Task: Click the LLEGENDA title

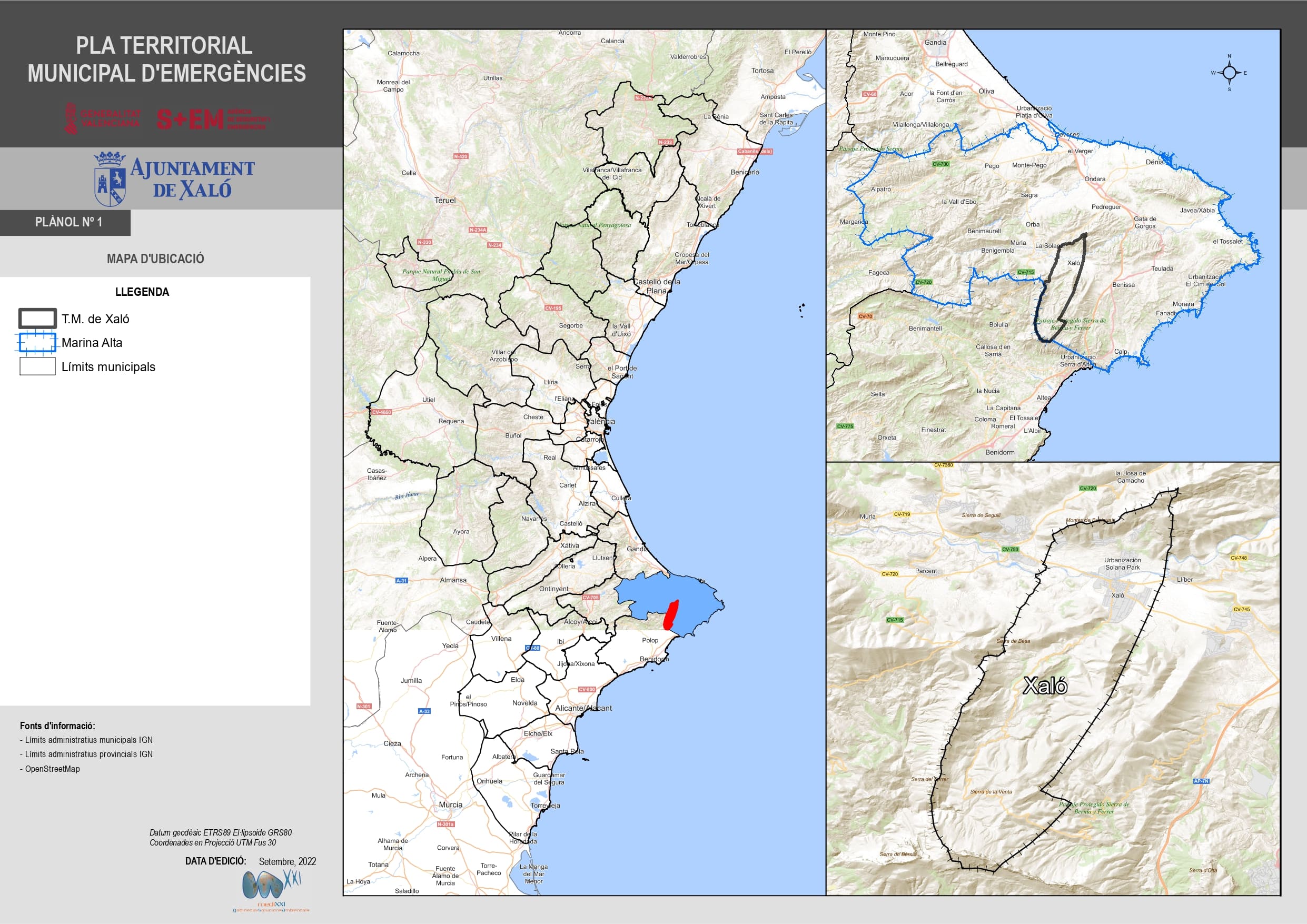Action: pos(142,292)
